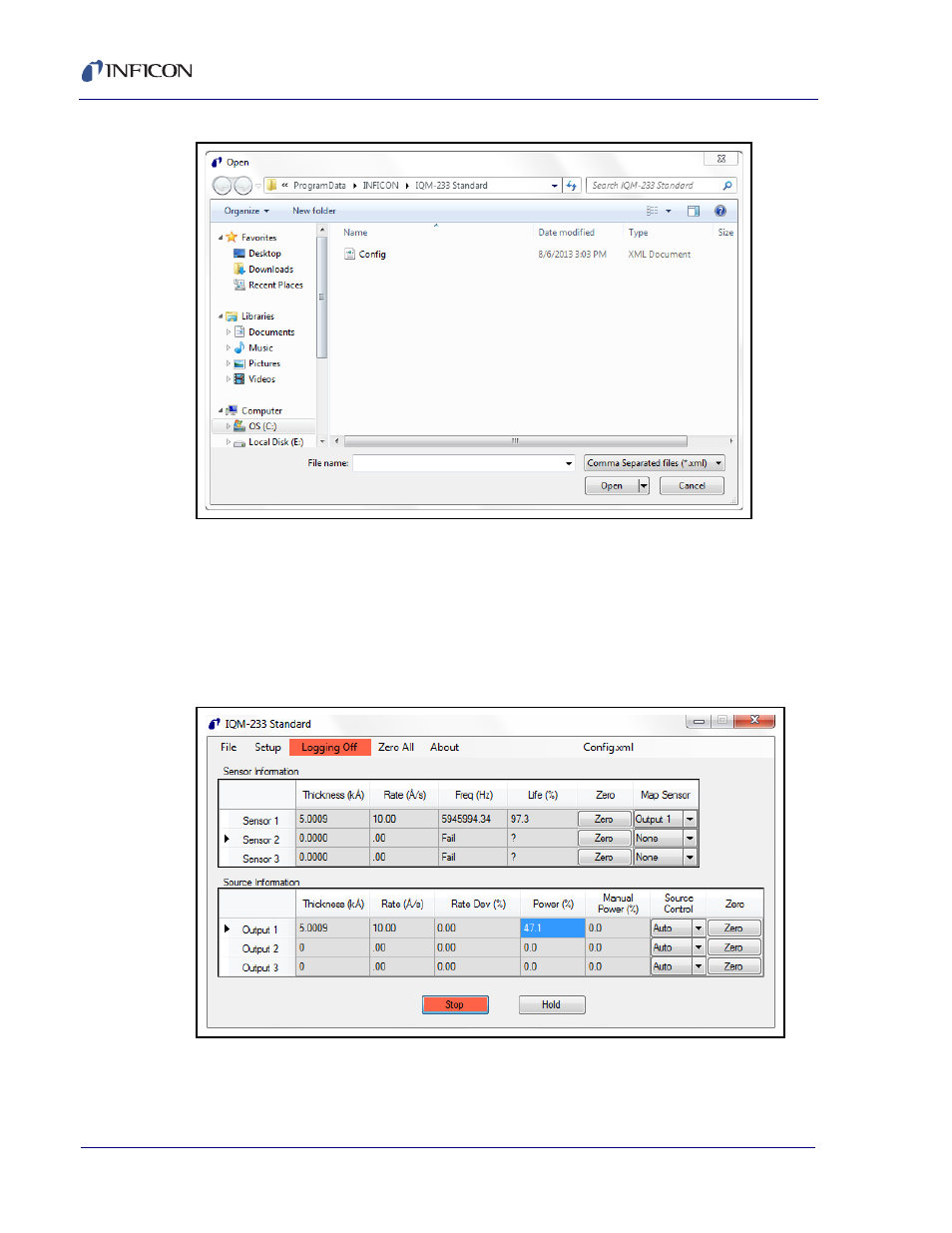
Task: Click the search magnifier icon
Action: click(727, 186)
